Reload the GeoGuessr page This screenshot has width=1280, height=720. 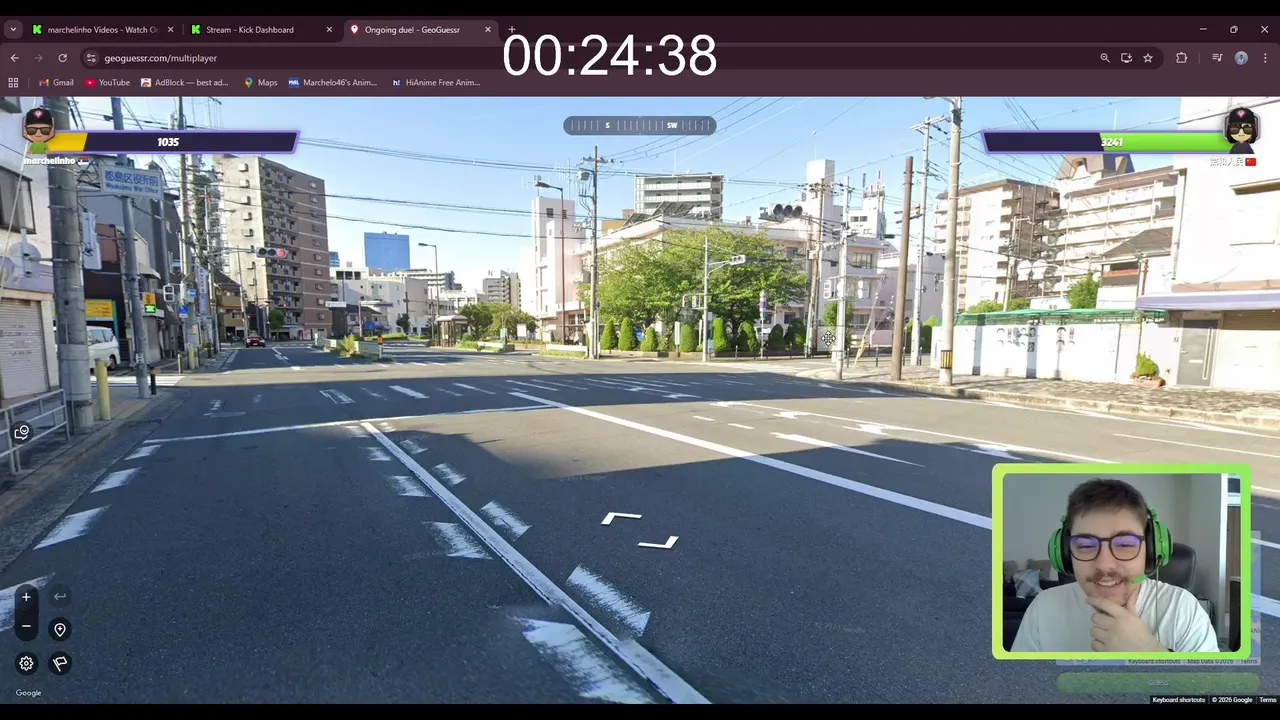click(63, 58)
